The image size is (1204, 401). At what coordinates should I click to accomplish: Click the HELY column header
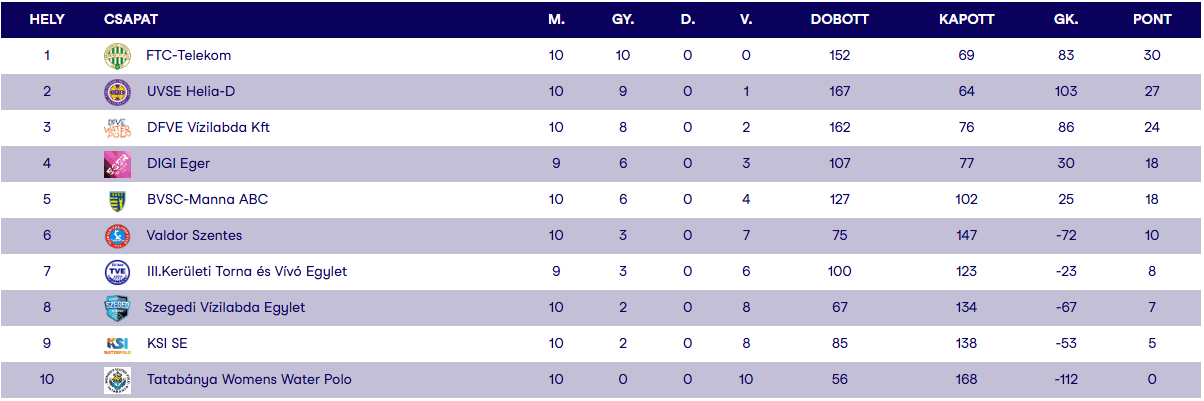(x=47, y=20)
